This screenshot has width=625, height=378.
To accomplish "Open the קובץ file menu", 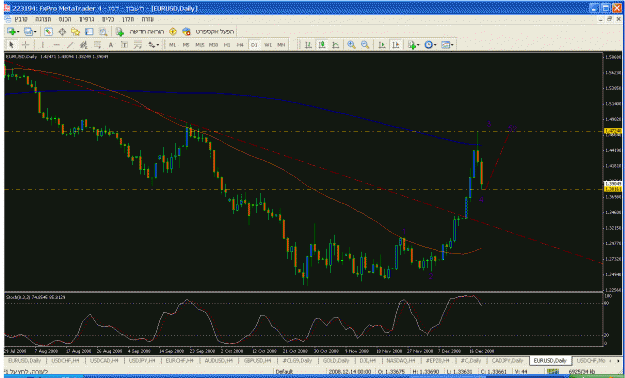I will point(21,19).
